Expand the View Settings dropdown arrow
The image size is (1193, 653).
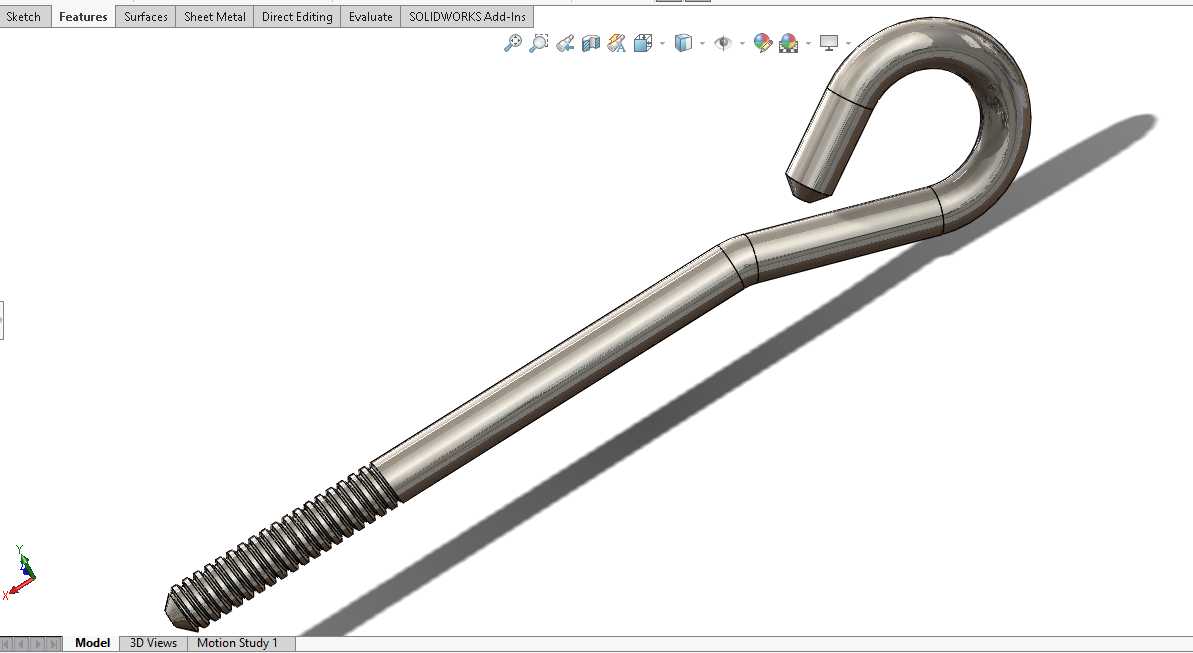[848, 43]
